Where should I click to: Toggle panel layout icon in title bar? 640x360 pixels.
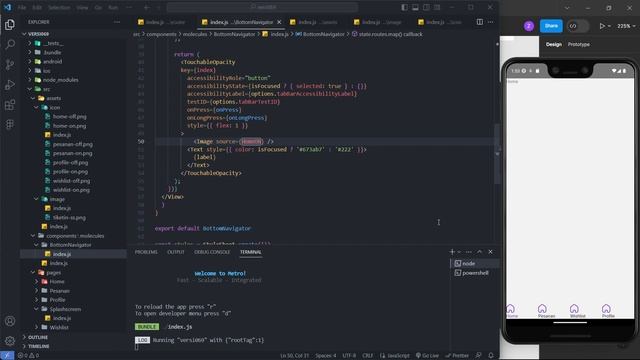coord(415,7)
